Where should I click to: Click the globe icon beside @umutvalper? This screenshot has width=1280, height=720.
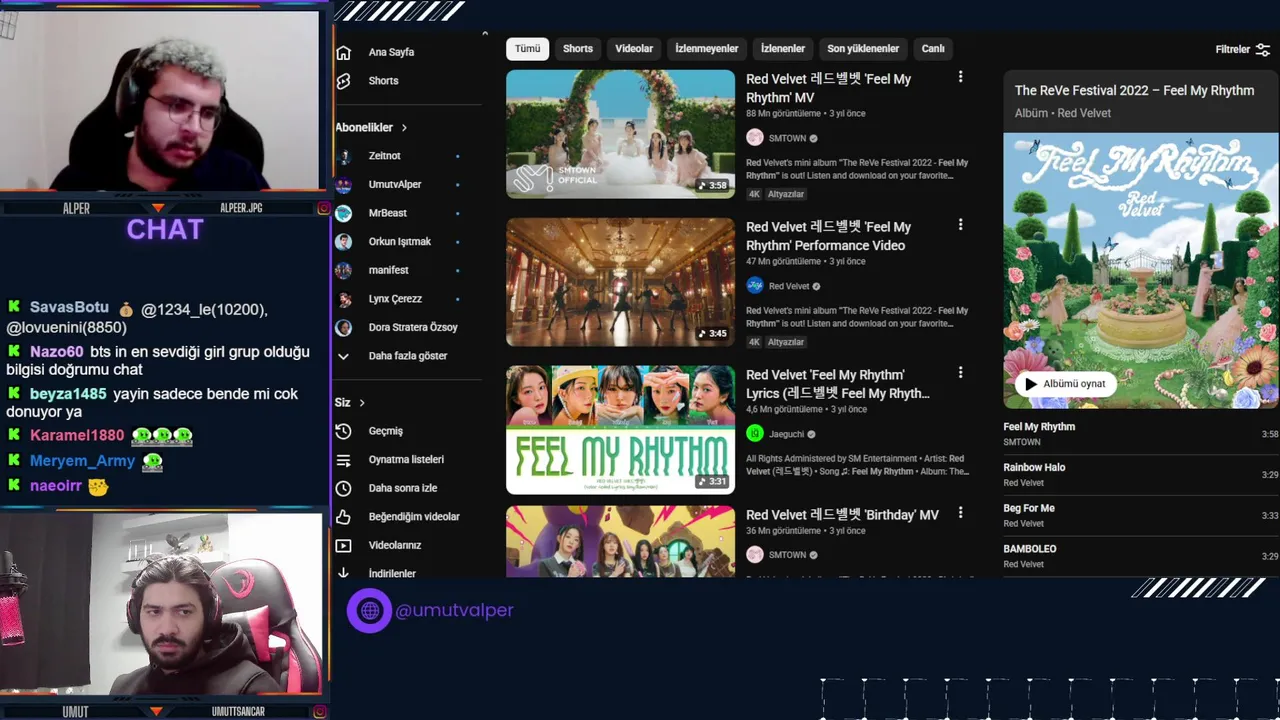coord(370,610)
